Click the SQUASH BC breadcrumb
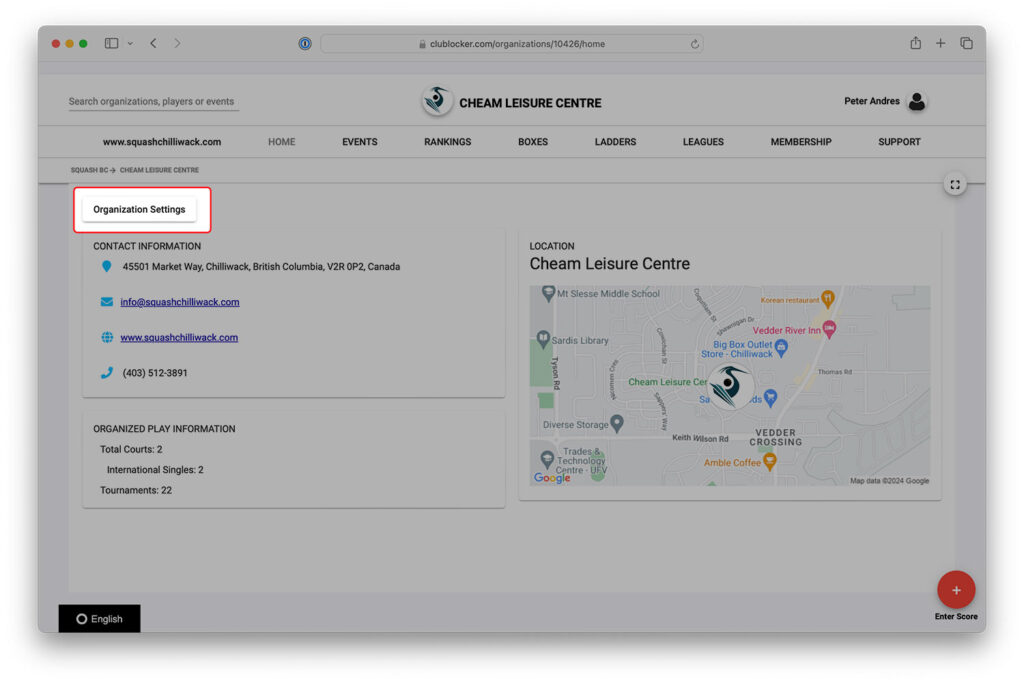Screen dimensions: 1024x683 point(89,170)
